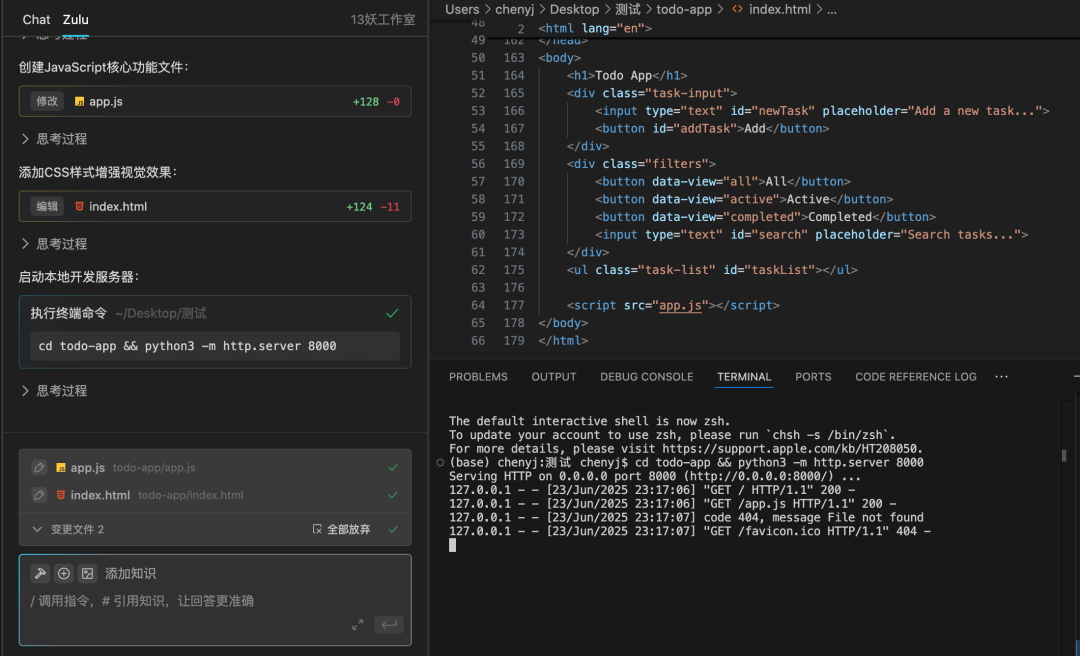Click the circle marker beside the terminal prompt
This screenshot has height=656, width=1080.
440,462
